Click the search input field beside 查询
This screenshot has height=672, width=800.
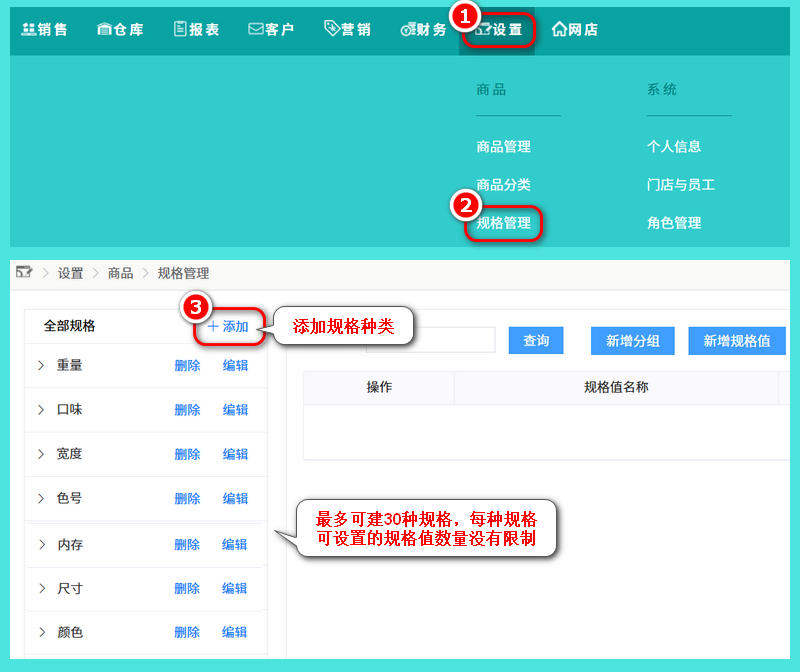(432, 341)
